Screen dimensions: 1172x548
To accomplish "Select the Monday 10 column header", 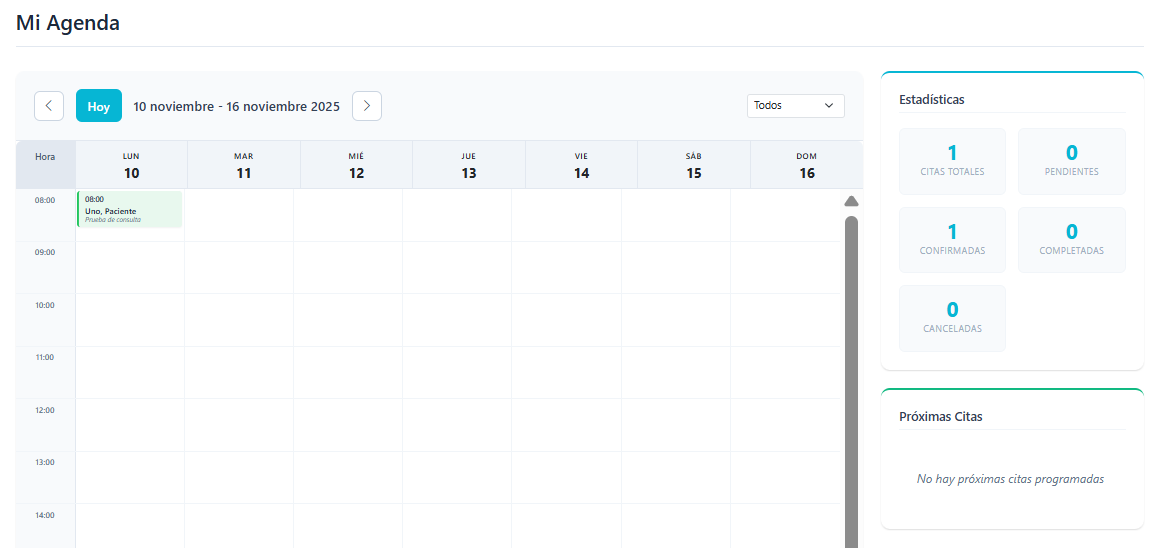I will 131,165.
